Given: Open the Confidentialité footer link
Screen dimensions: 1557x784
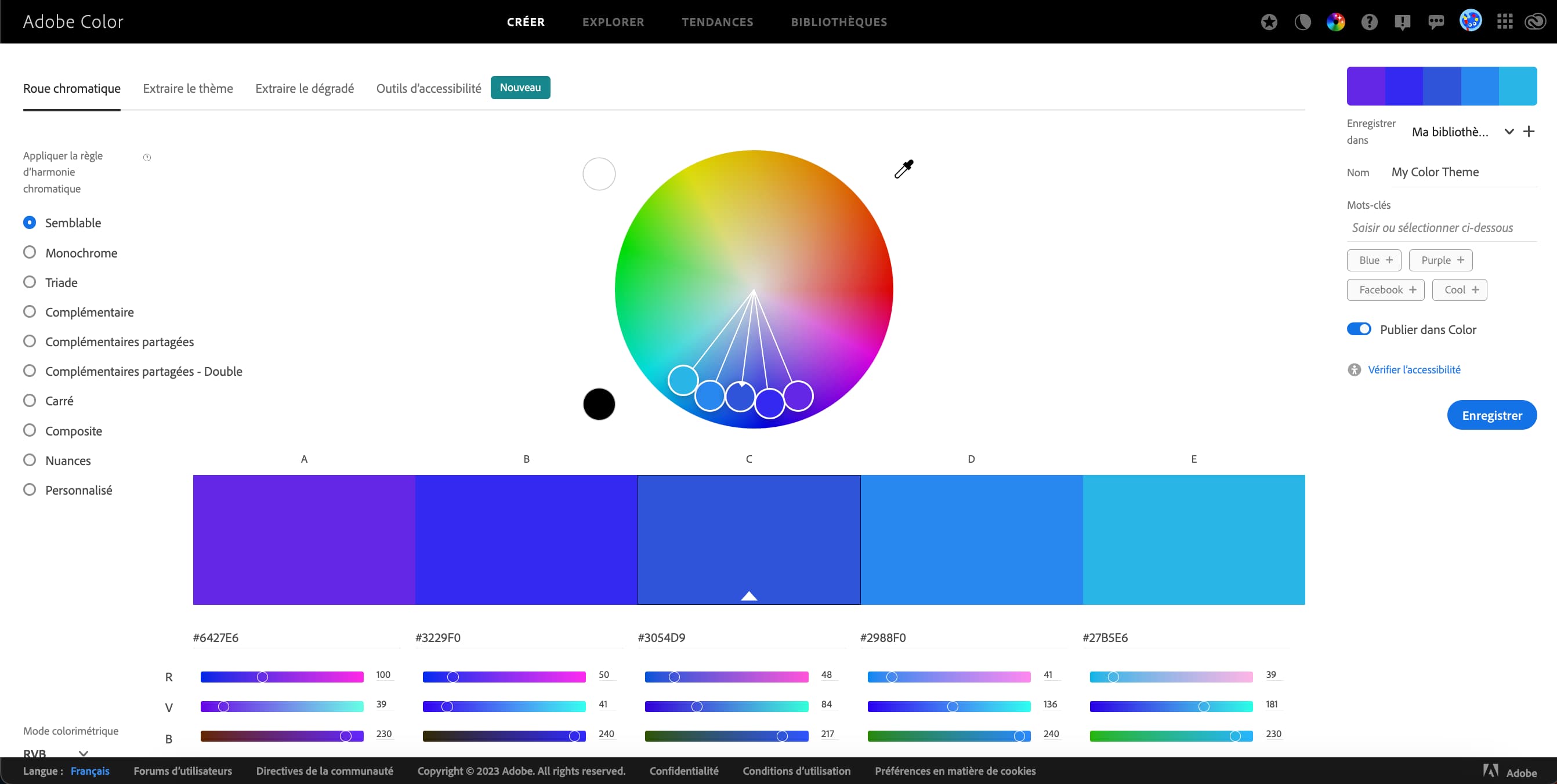Looking at the screenshot, I should (x=683, y=771).
